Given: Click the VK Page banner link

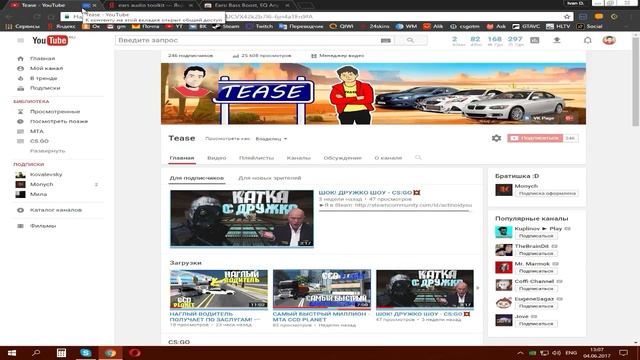Looking at the screenshot, I should (x=540, y=118).
